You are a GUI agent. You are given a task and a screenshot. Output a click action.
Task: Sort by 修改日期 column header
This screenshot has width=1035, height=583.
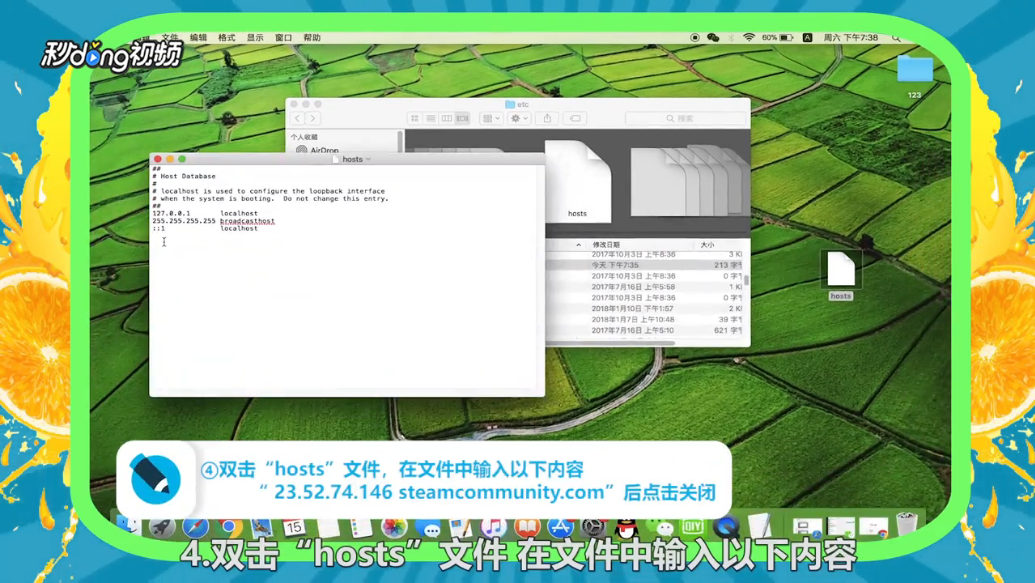(606, 244)
